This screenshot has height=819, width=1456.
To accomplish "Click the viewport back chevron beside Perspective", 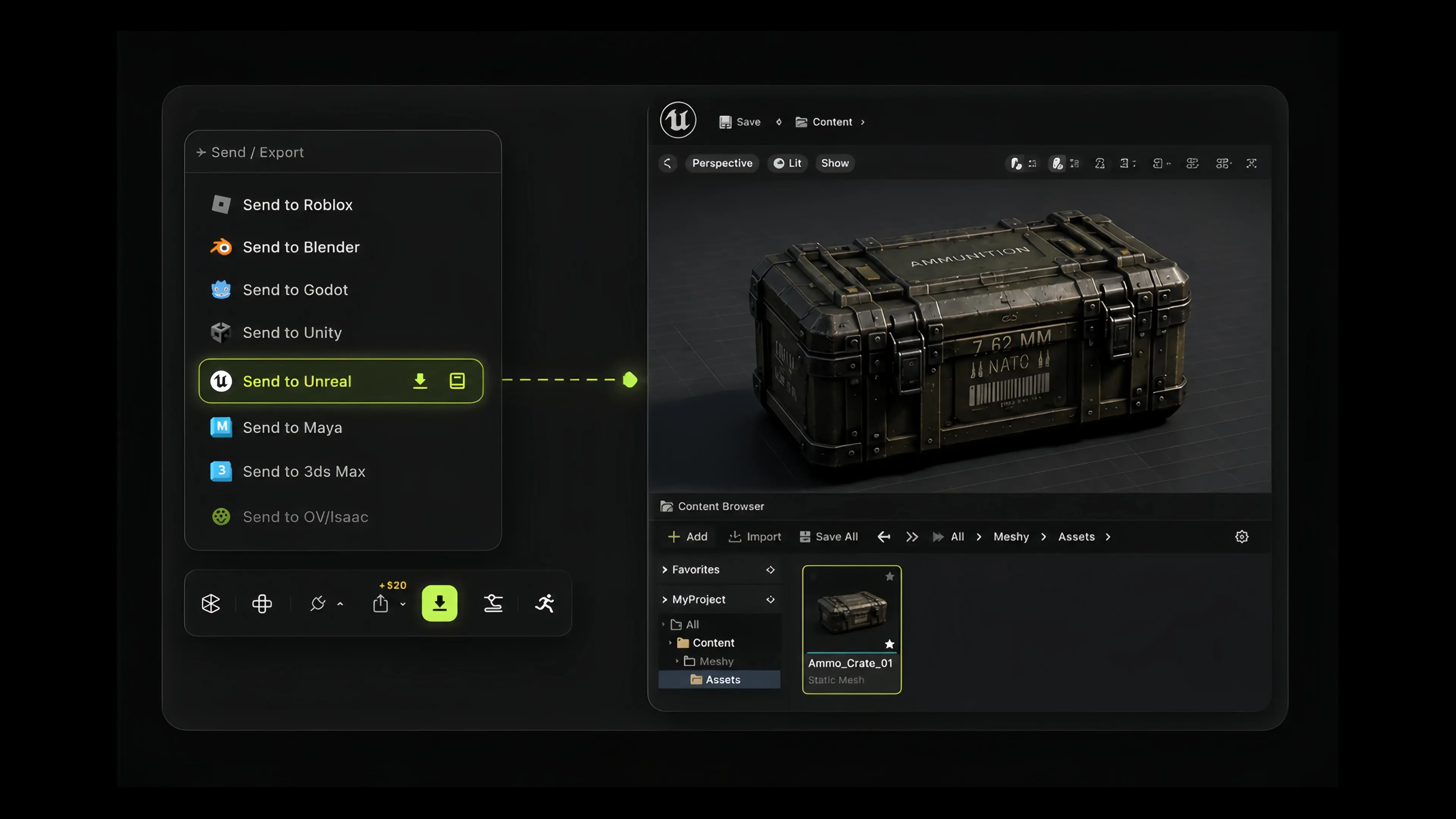I will coord(667,163).
